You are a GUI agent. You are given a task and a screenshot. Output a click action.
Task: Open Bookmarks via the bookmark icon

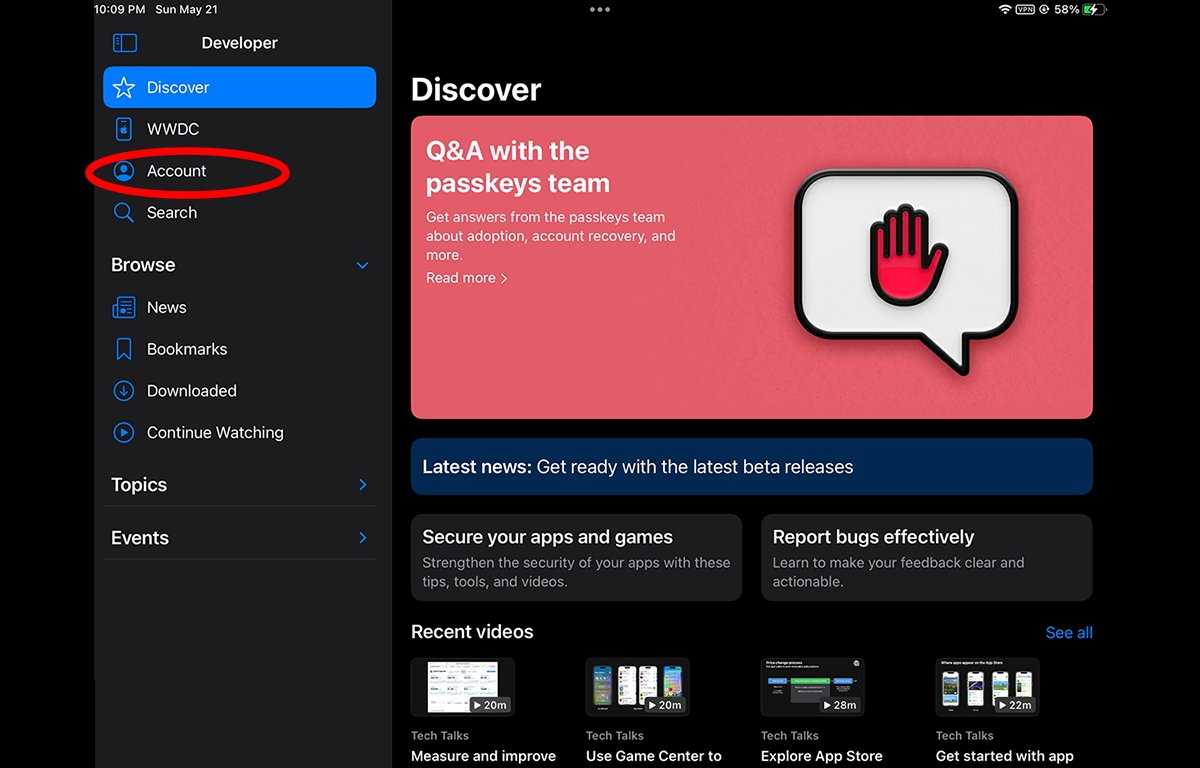(124, 348)
